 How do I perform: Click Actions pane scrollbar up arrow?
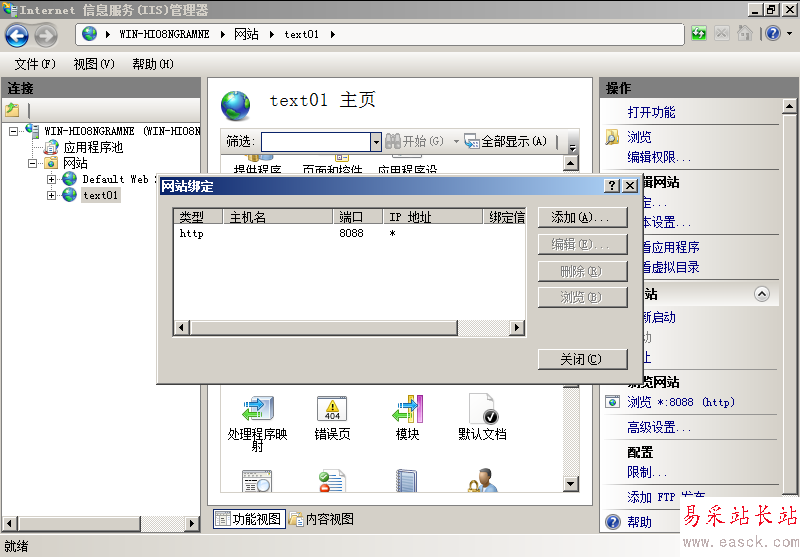tap(789, 107)
